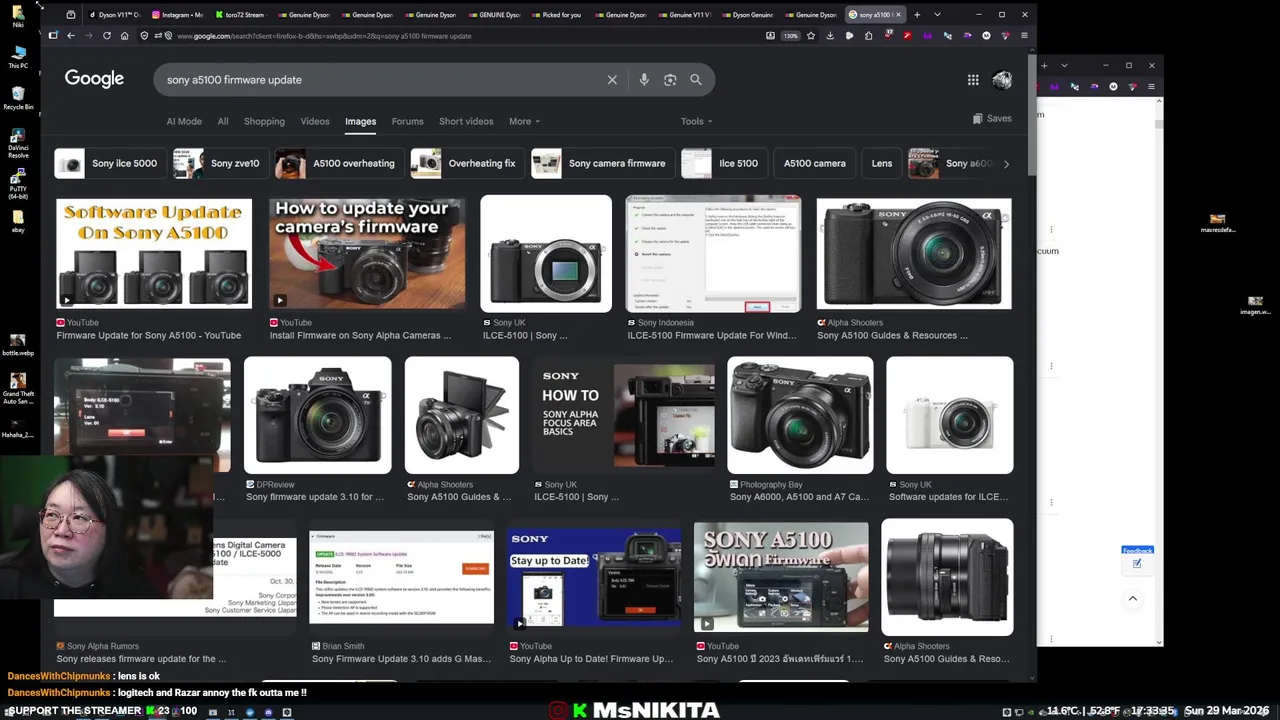
Task: Select the Ilce 5100 chip
Action: 724,163
